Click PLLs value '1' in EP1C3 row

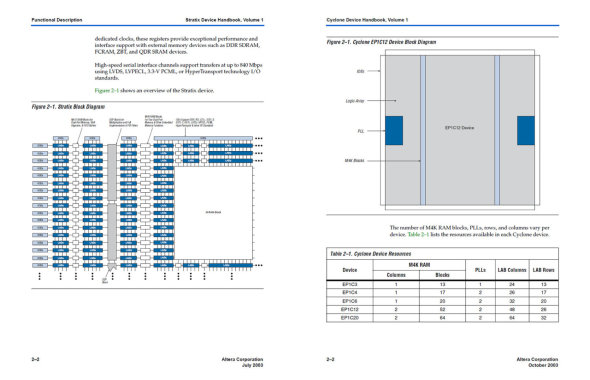coord(481,284)
